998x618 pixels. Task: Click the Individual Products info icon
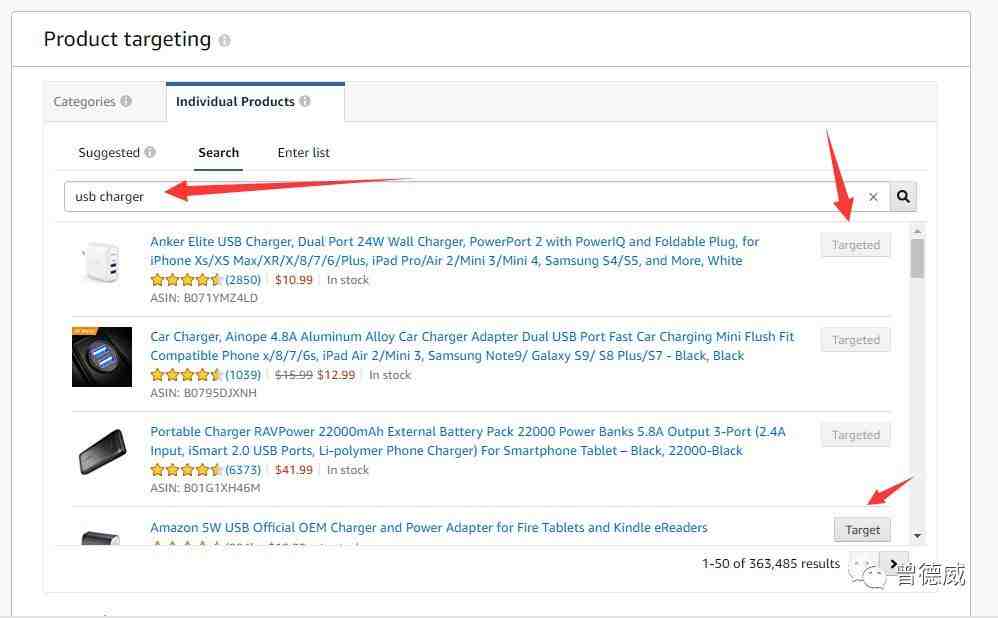(305, 101)
